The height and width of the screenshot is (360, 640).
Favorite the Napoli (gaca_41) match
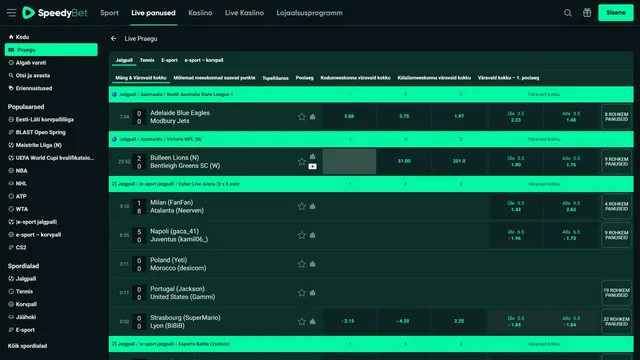302,235
